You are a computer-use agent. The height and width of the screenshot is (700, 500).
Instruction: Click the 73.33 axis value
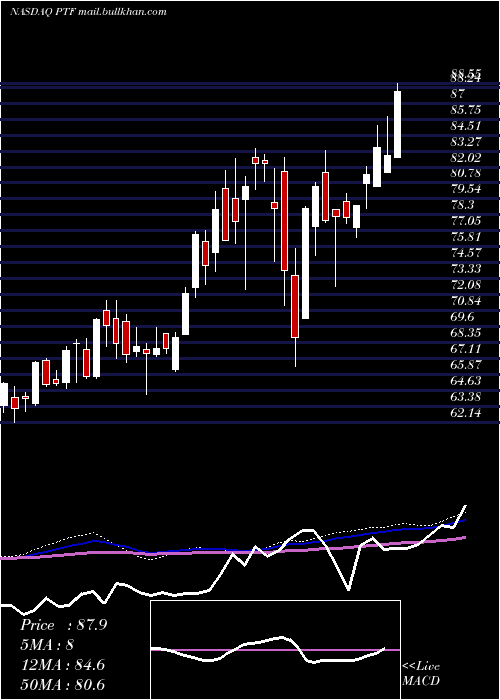(x=466, y=269)
